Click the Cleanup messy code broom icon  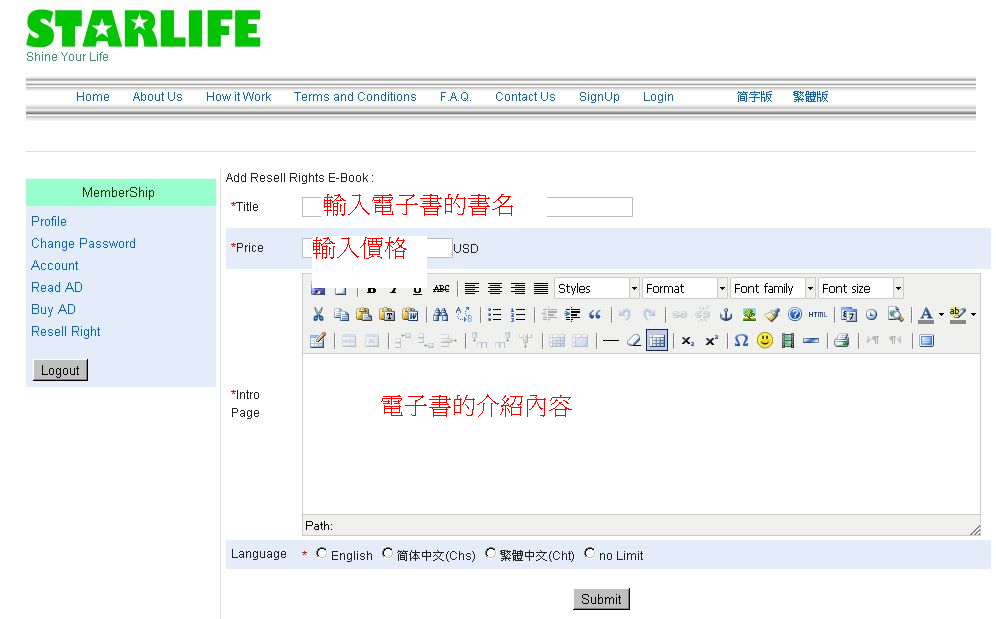pyautogui.click(x=772, y=314)
